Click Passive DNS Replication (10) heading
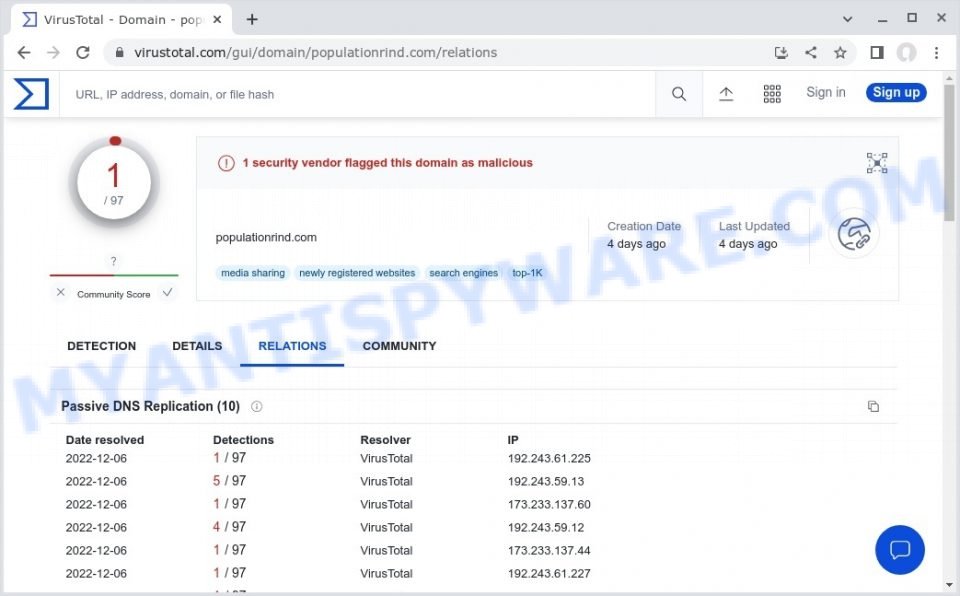Viewport: 960px width, 596px height. pos(151,406)
